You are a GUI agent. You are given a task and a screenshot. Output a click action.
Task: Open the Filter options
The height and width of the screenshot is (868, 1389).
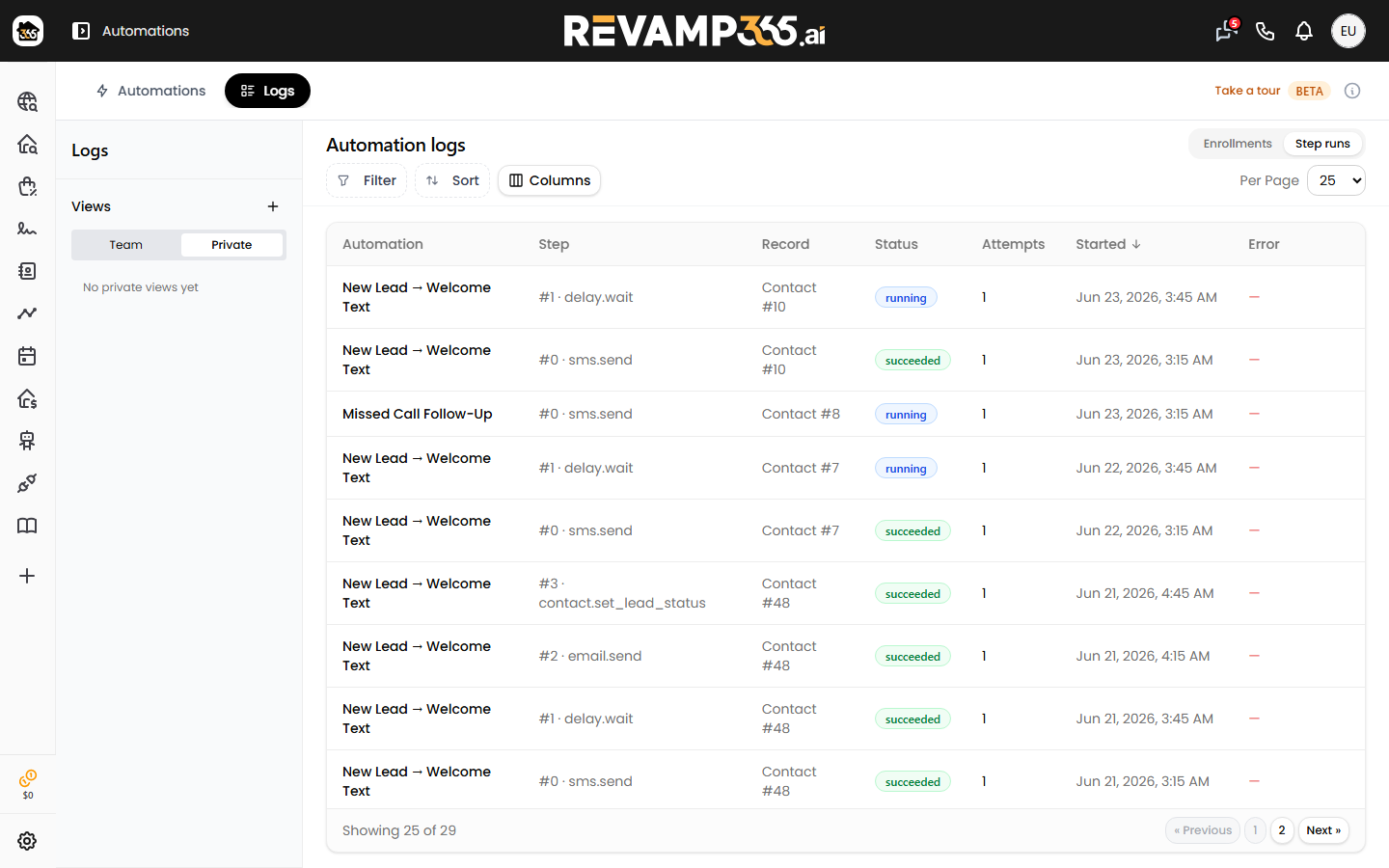(x=367, y=180)
